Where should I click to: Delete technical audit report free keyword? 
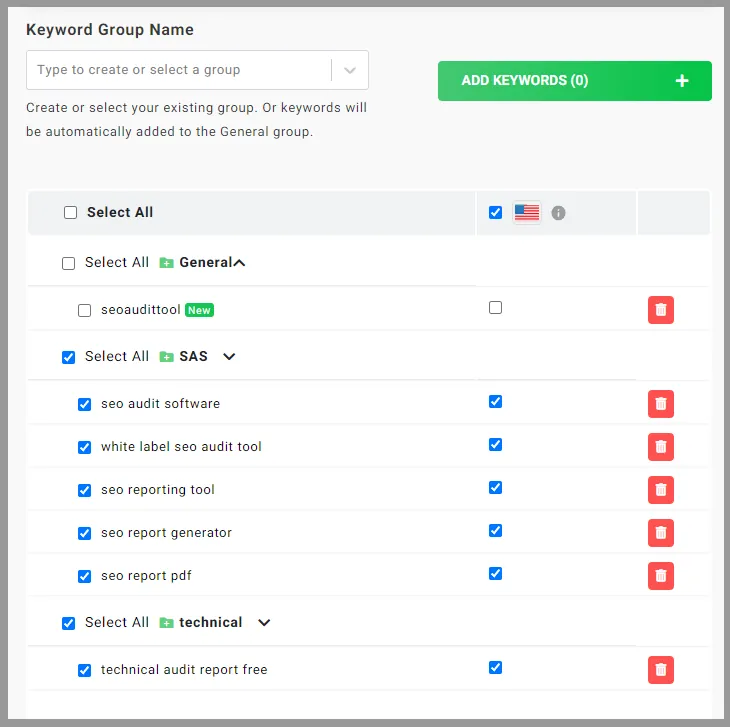pos(661,670)
